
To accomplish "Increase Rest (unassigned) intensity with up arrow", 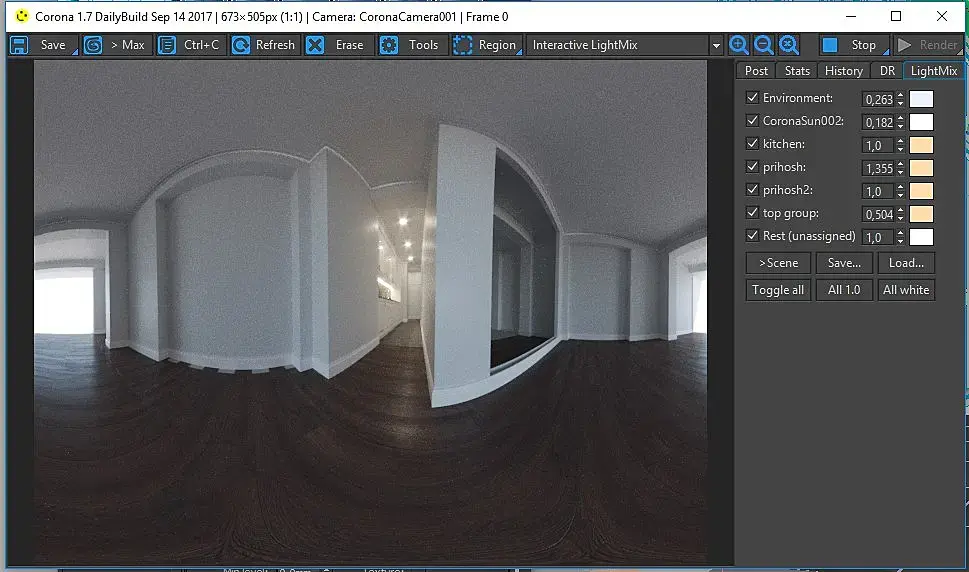I will 900,233.
